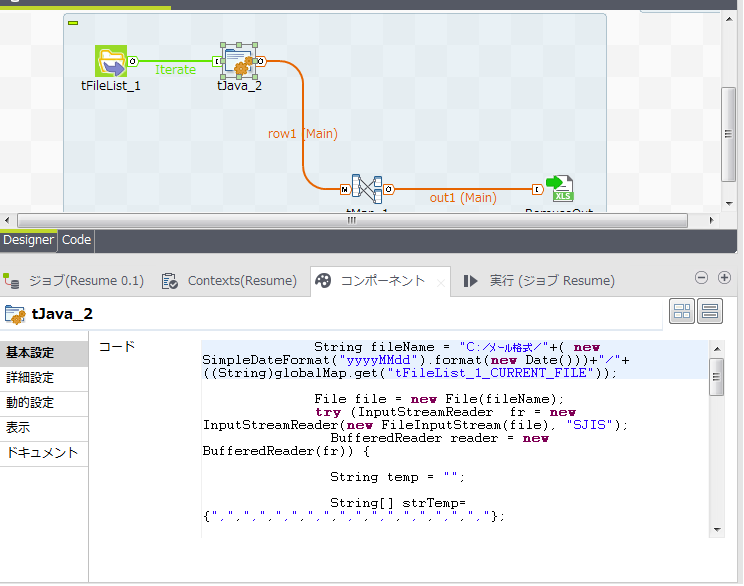Click the code editor scroll down arrow

tap(717, 530)
